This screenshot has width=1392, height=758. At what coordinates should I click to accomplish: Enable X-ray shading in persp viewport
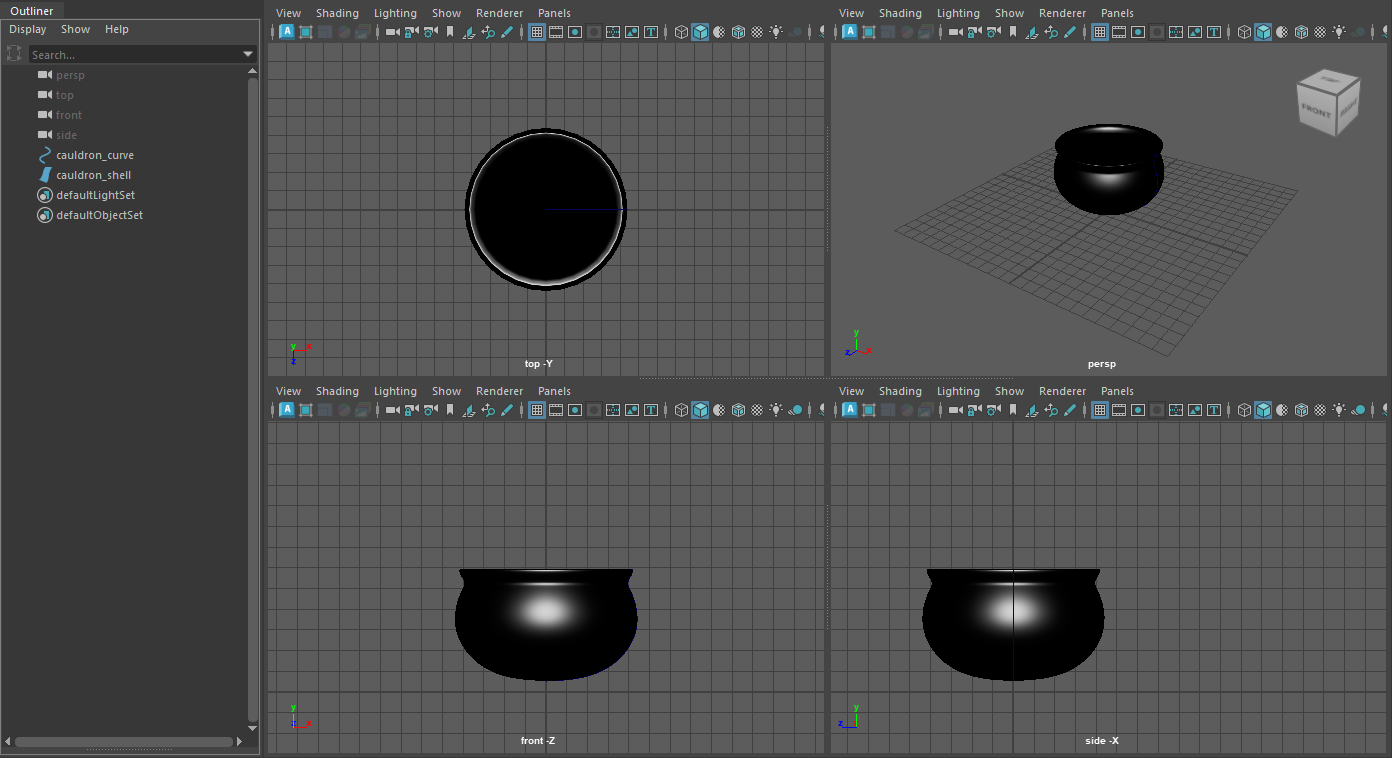click(1319, 31)
